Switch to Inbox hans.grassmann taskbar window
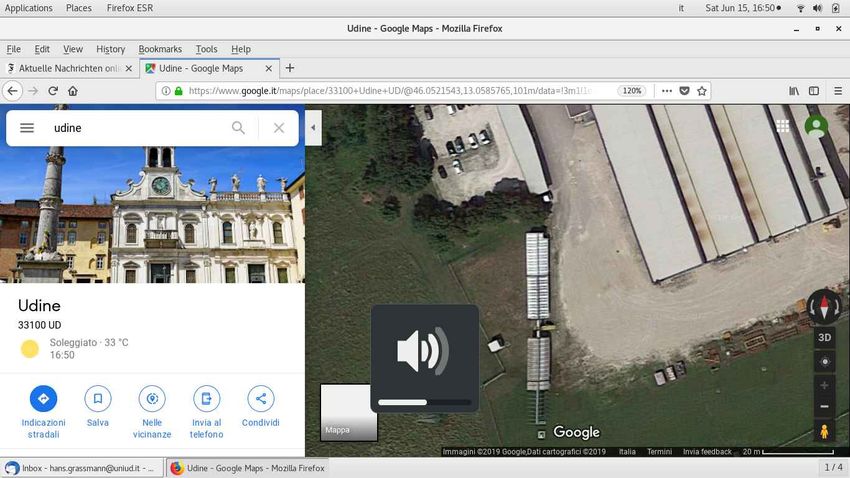Image resolution: width=850 pixels, height=478 pixels. click(x=82, y=468)
